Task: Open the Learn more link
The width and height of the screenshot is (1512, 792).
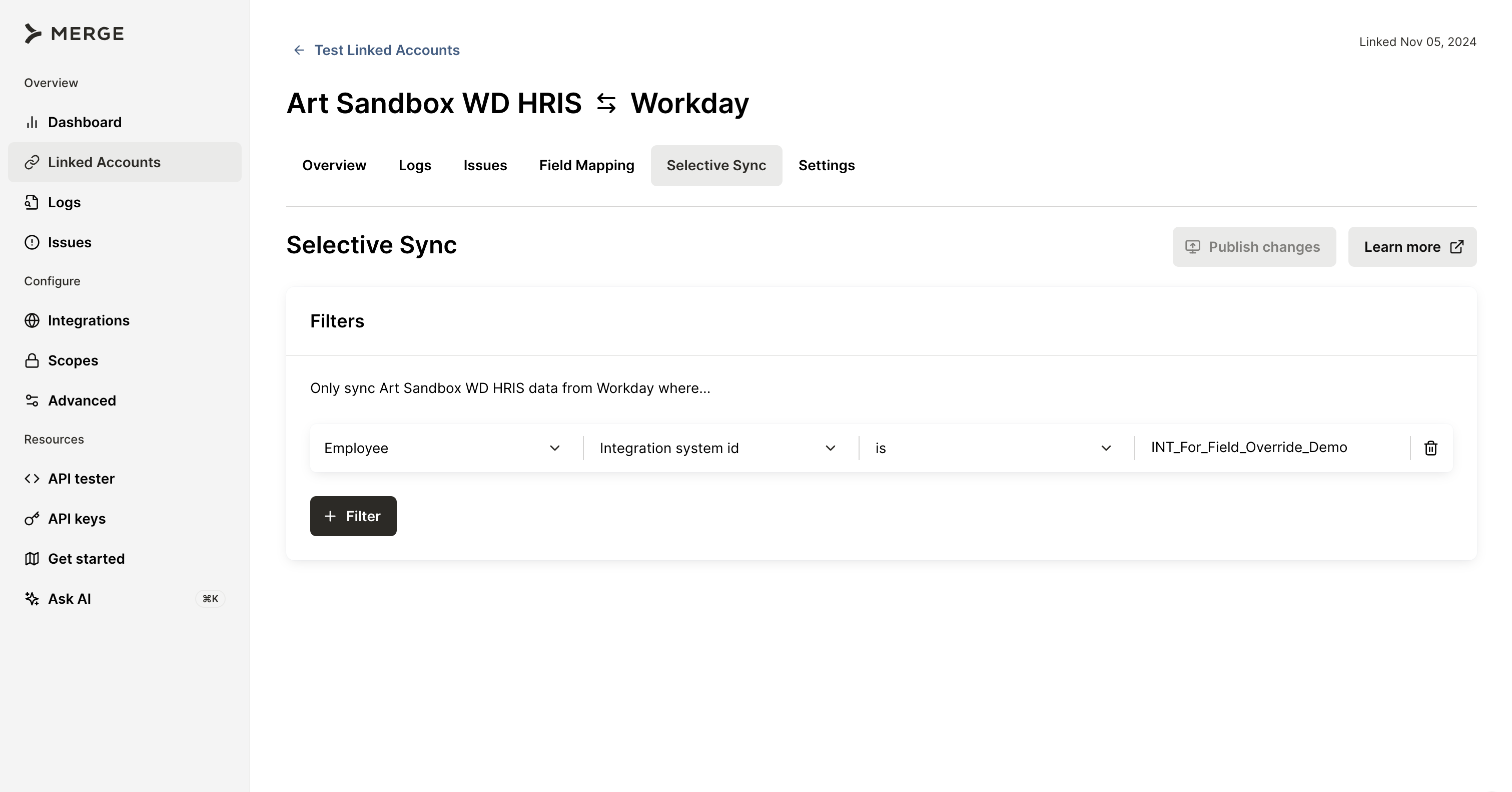Action: point(1411,247)
